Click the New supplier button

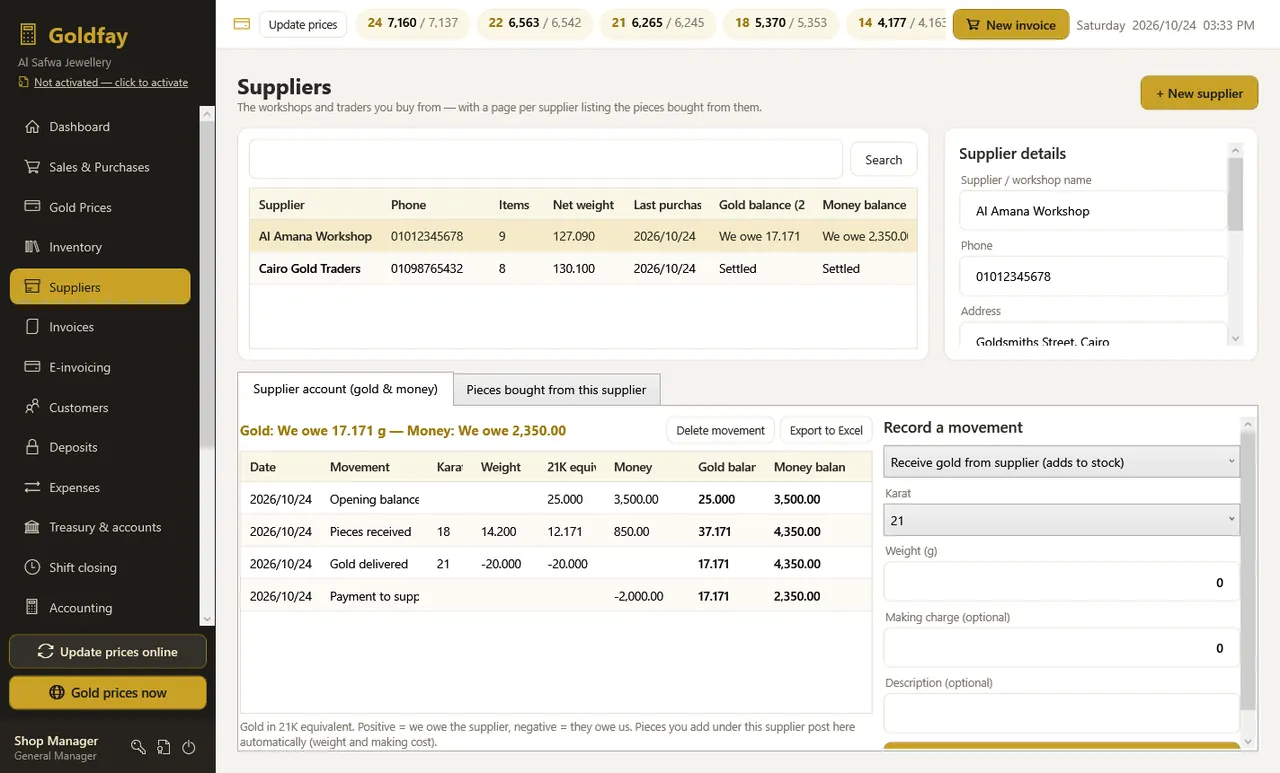(x=1199, y=93)
